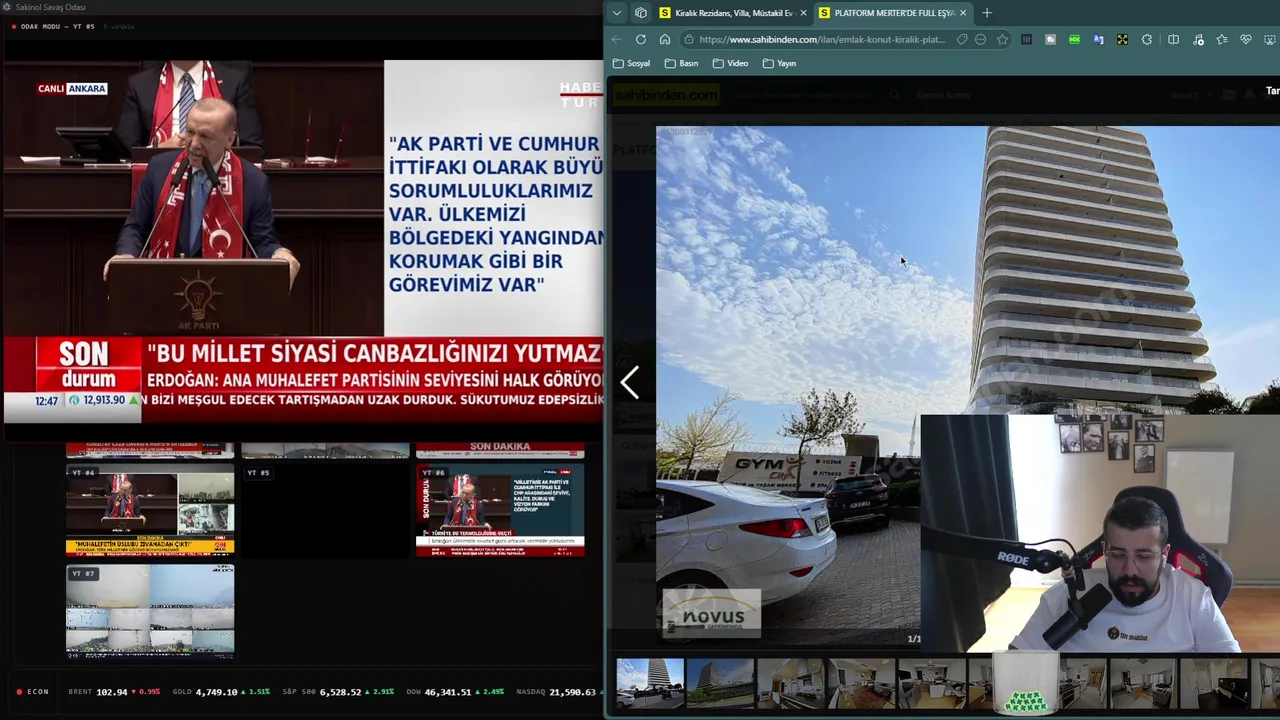The width and height of the screenshot is (1280, 720).
Task: Open the empty YT #5 stream tile
Action: point(325,510)
